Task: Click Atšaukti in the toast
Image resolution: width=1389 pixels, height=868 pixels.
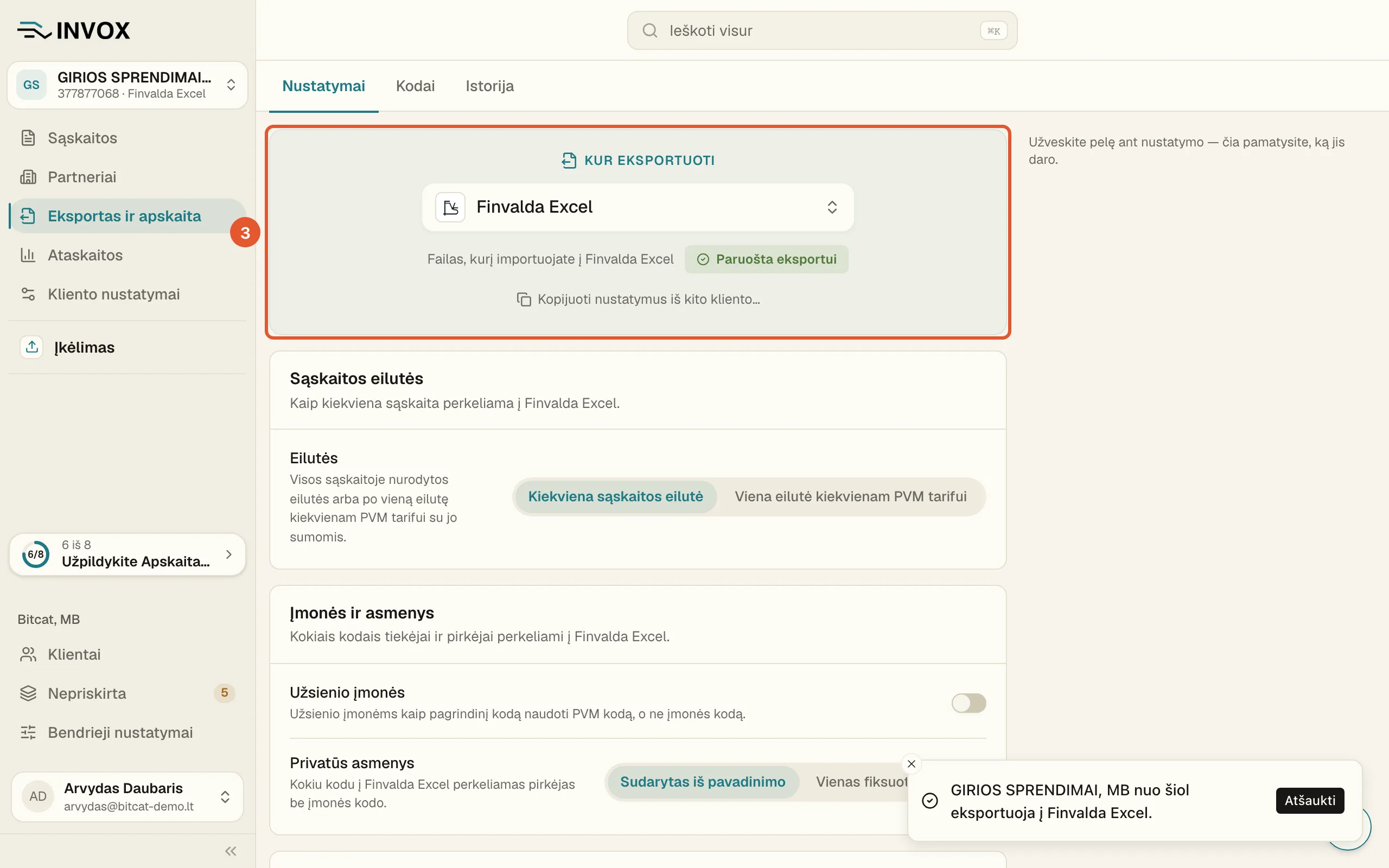Action: [x=1310, y=801]
